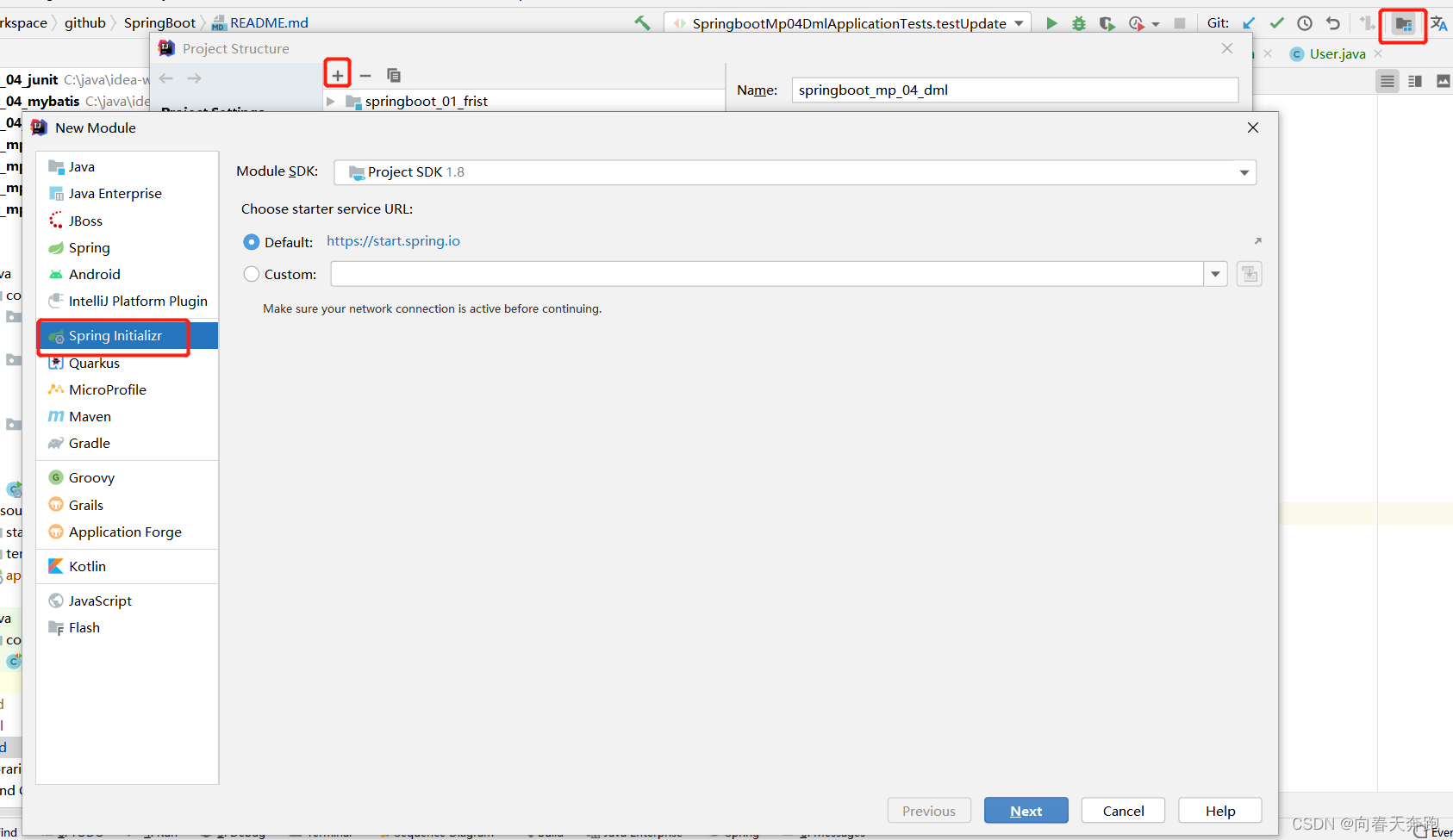
Task: Click Git Rollback undo arrow
Action: 1333,23
